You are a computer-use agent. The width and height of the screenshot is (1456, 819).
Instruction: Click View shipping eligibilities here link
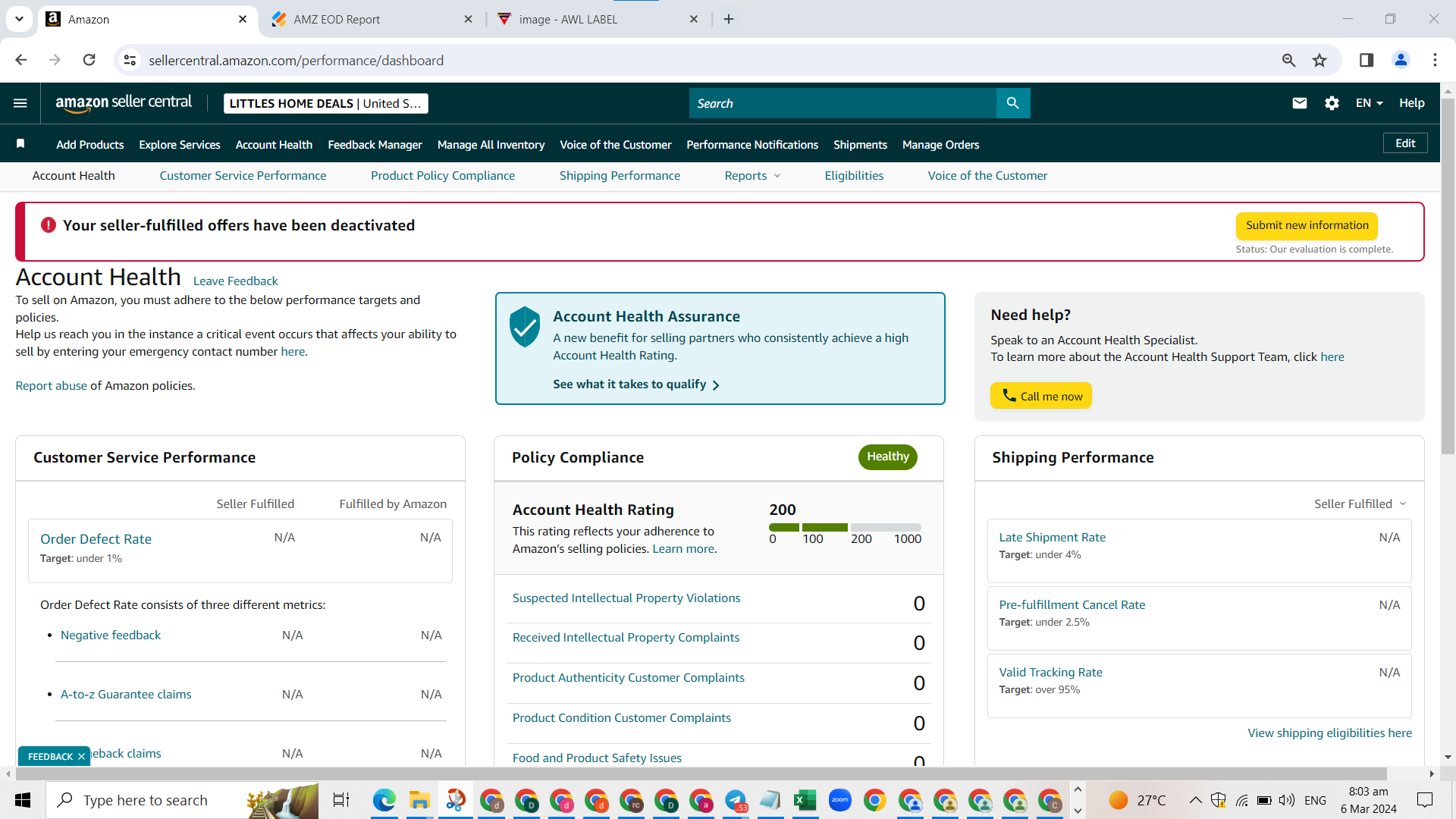pos(1329,733)
